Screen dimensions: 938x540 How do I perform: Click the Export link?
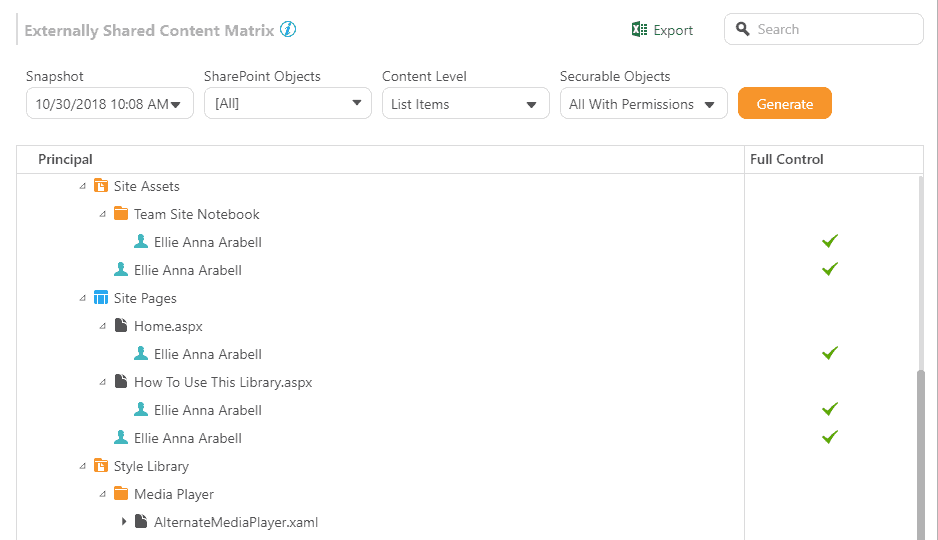point(673,30)
